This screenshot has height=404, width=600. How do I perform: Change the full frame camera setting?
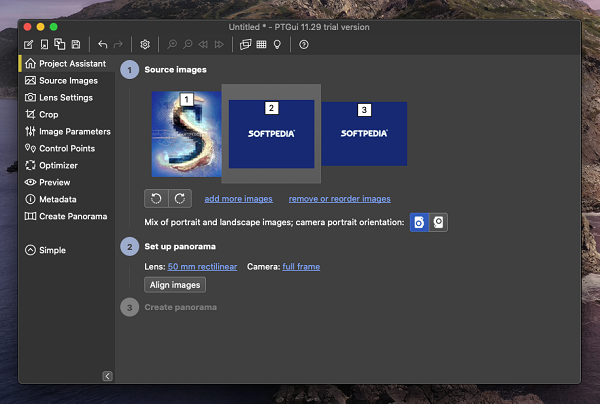point(302,266)
